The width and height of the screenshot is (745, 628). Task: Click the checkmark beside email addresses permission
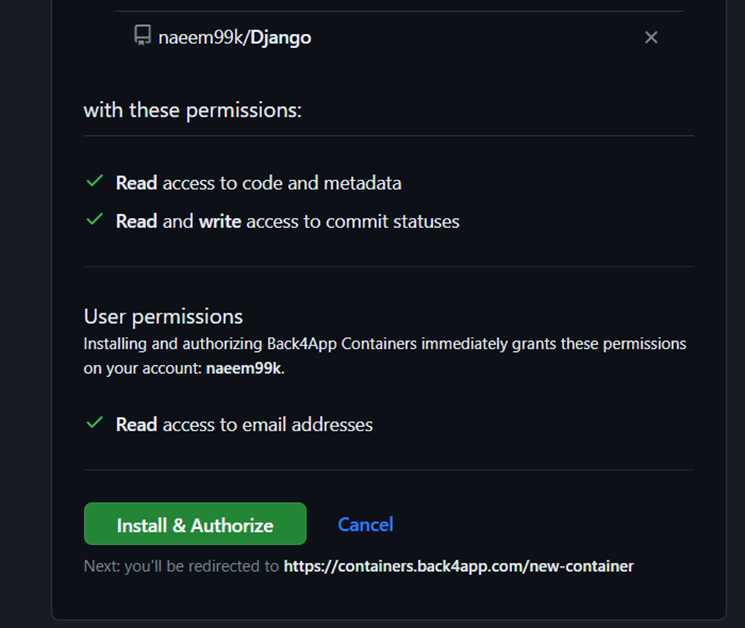(x=95, y=423)
